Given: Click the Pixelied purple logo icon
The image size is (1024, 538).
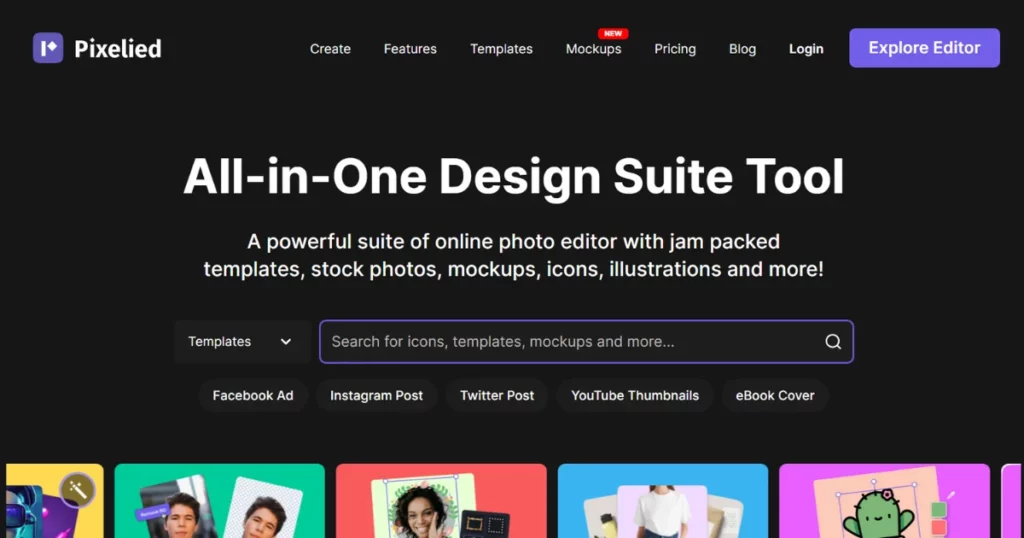Looking at the screenshot, I should click(x=48, y=48).
